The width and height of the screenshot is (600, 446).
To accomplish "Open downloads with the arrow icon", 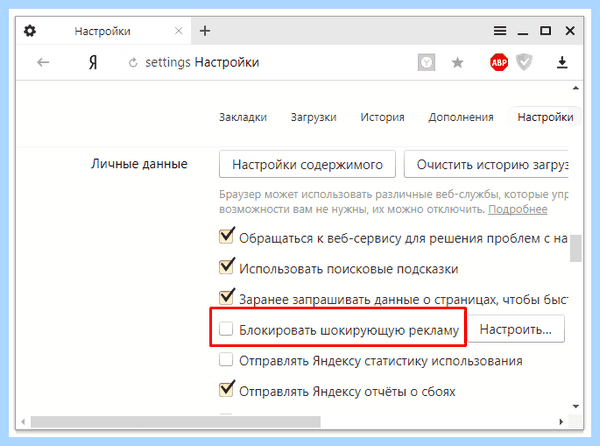I will (x=562, y=62).
